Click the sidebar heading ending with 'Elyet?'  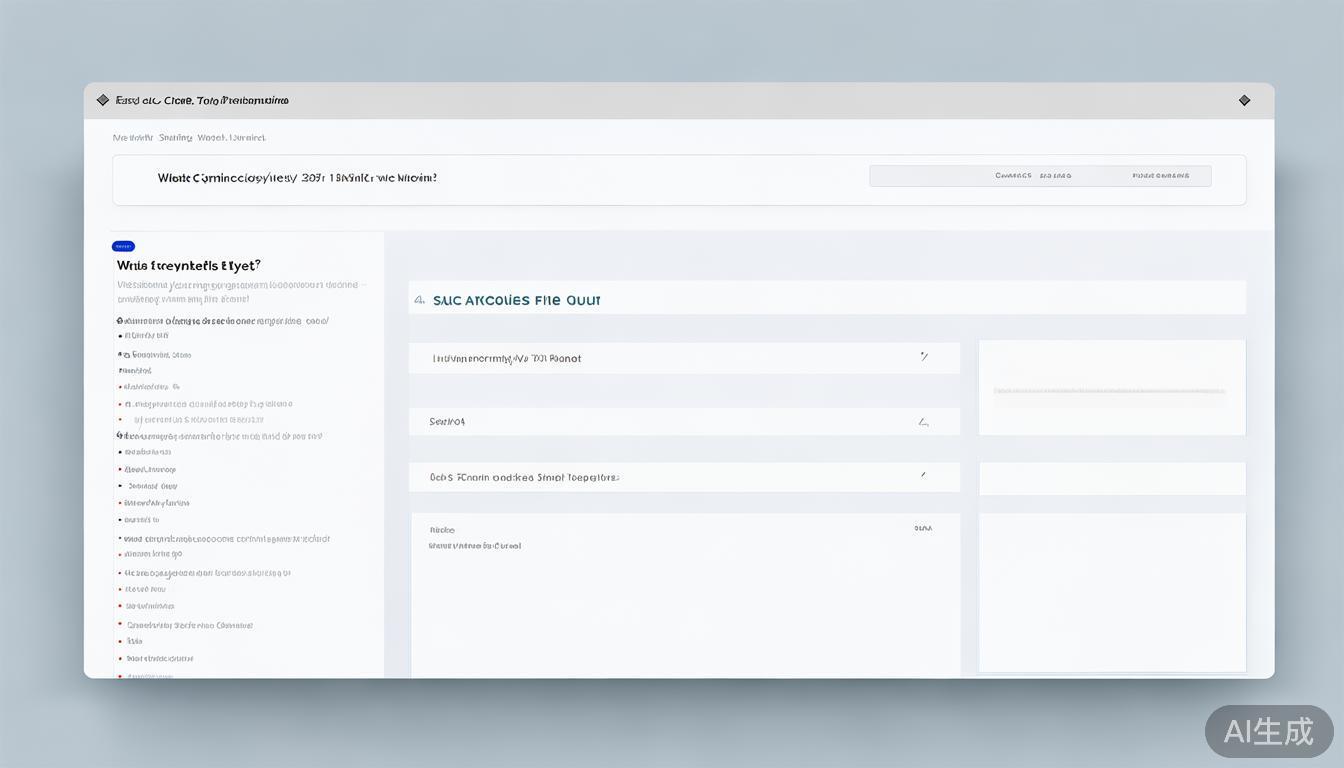pos(189,266)
